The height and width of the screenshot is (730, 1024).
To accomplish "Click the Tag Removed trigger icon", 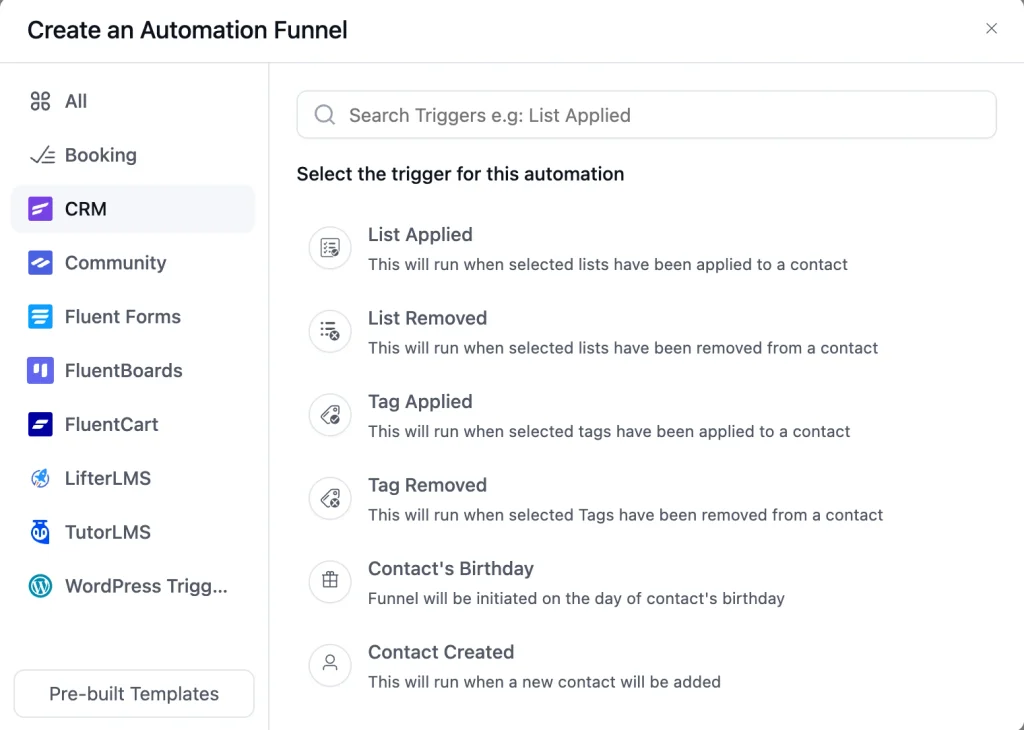I will [330, 499].
